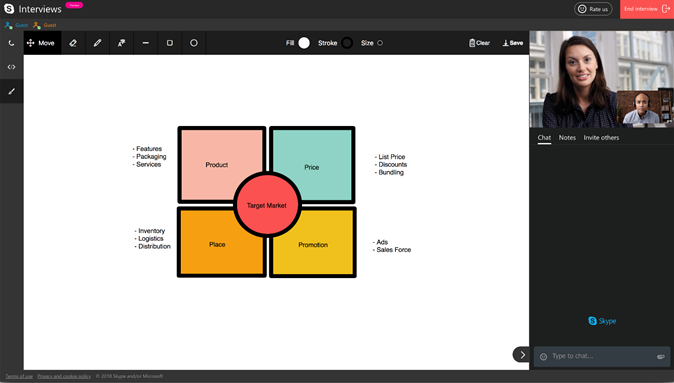Clear the whiteboard
Screen dimensions: 674x383
pyautogui.click(x=479, y=43)
